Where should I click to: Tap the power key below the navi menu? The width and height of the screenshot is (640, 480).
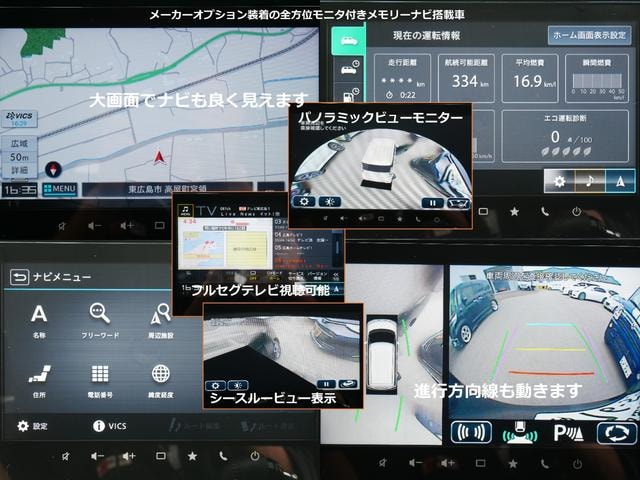point(255,456)
